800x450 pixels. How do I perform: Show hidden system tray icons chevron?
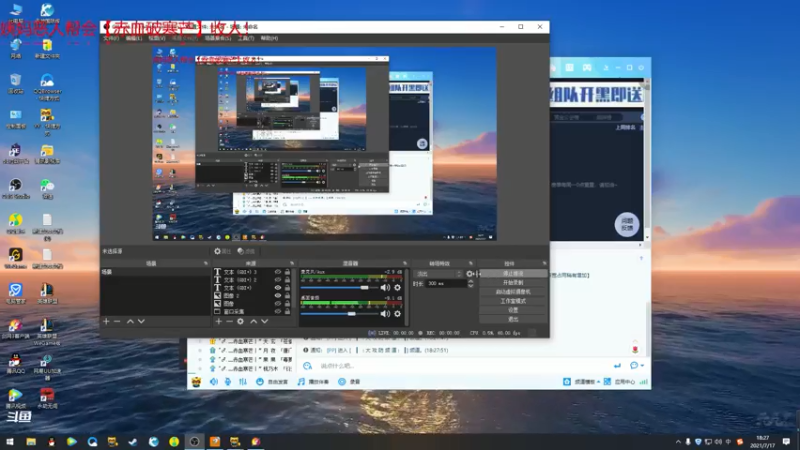[678, 442]
